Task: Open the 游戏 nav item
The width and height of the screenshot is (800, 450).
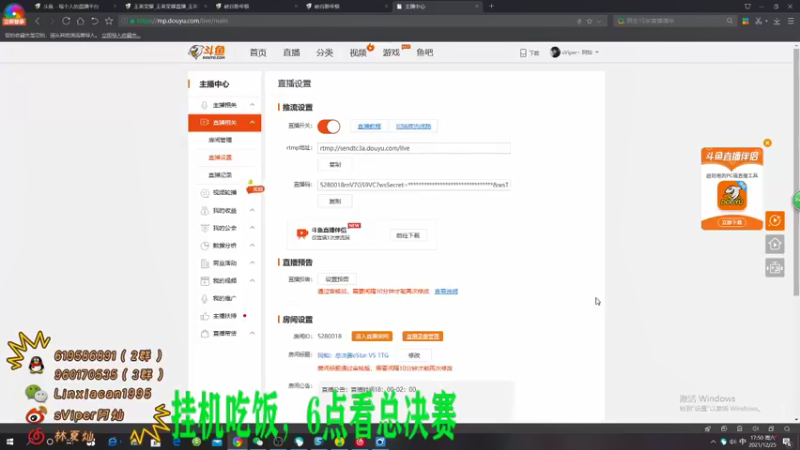Action: click(x=391, y=53)
